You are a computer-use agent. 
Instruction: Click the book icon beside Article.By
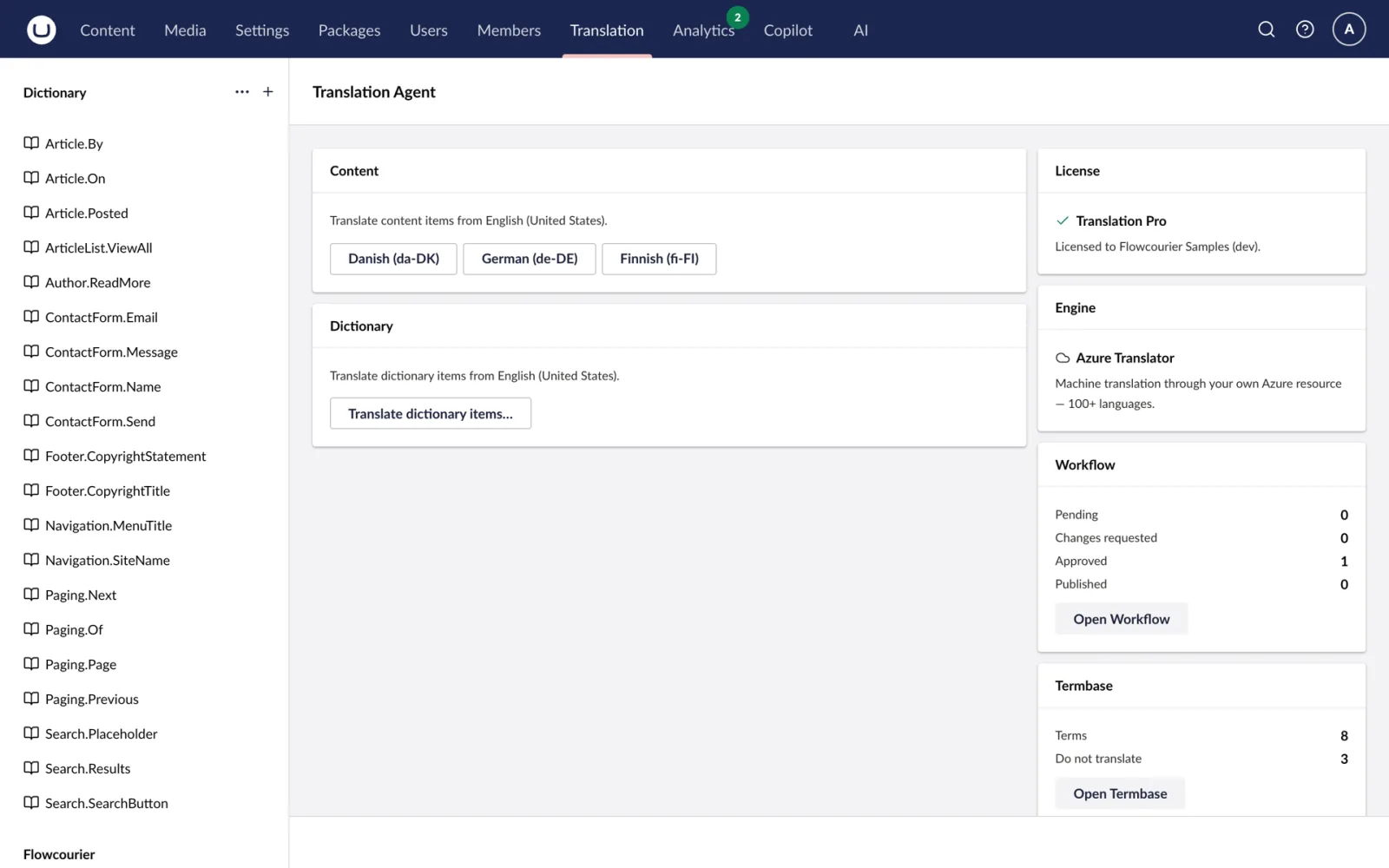coord(31,143)
